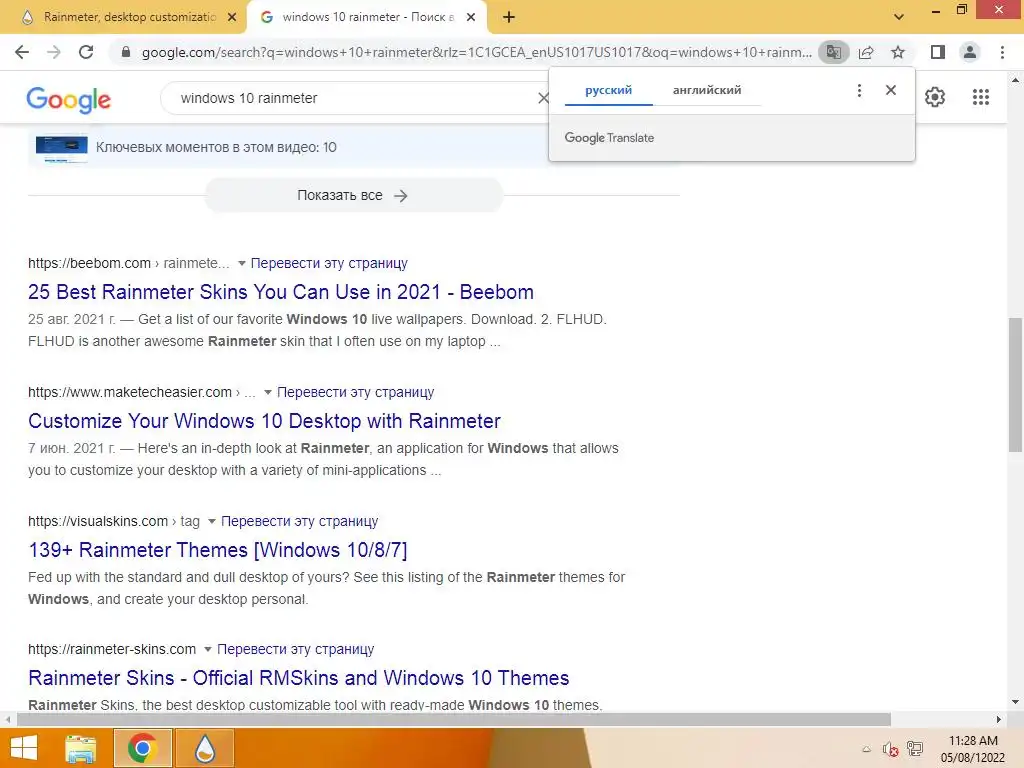Open Chrome's three-dot main menu
Viewport: 1024px width, 768px height.
(1002, 52)
